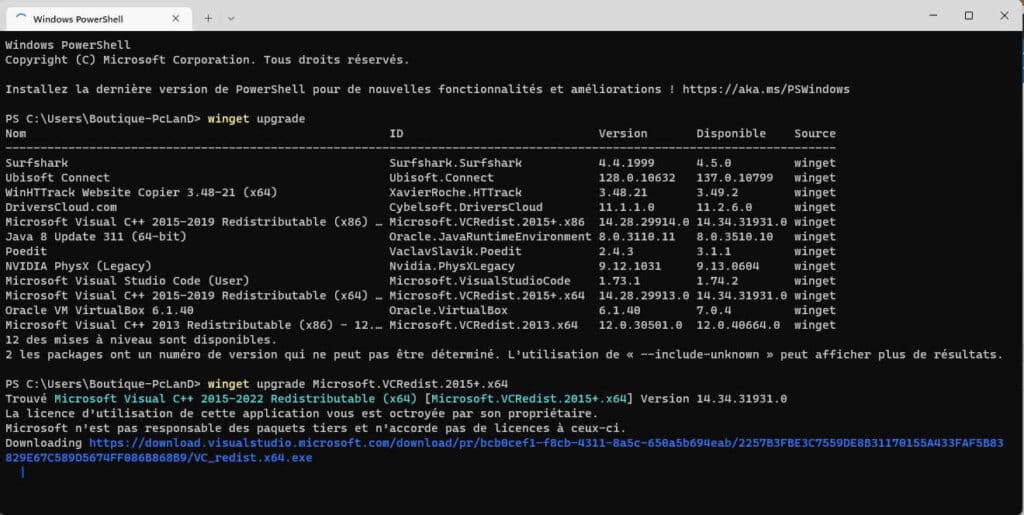Click the 'Microsoft.VCRedist.2015+.x86' ID
The height and width of the screenshot is (515, 1024).
click(487, 222)
